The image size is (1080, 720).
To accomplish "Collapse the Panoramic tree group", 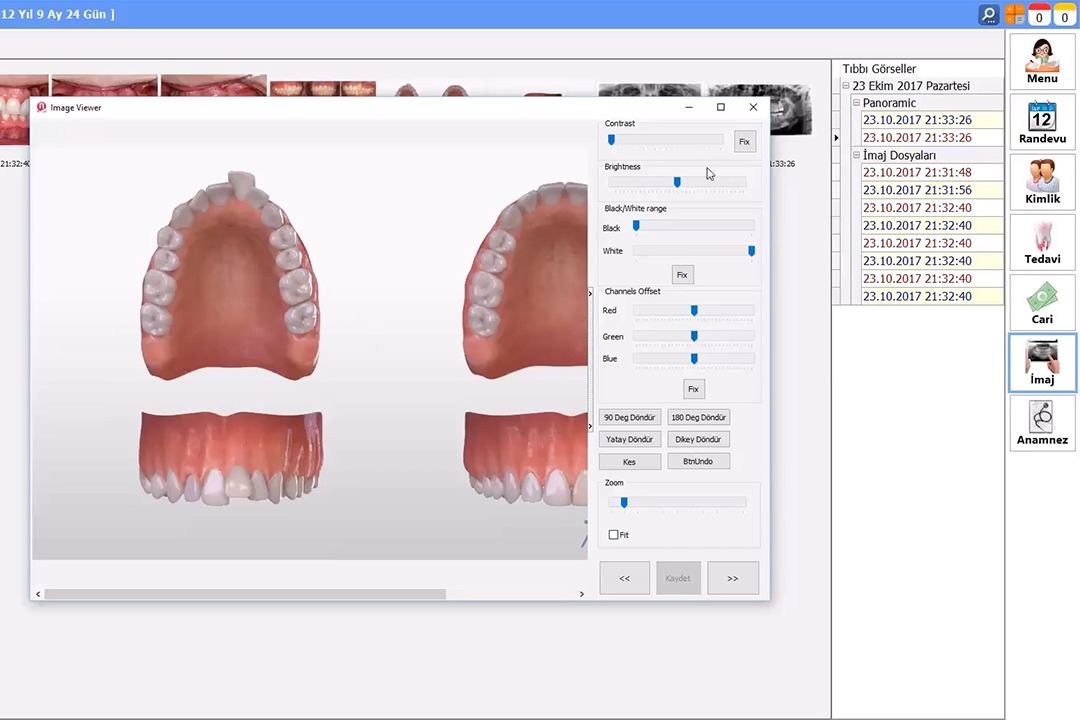I will (856, 103).
